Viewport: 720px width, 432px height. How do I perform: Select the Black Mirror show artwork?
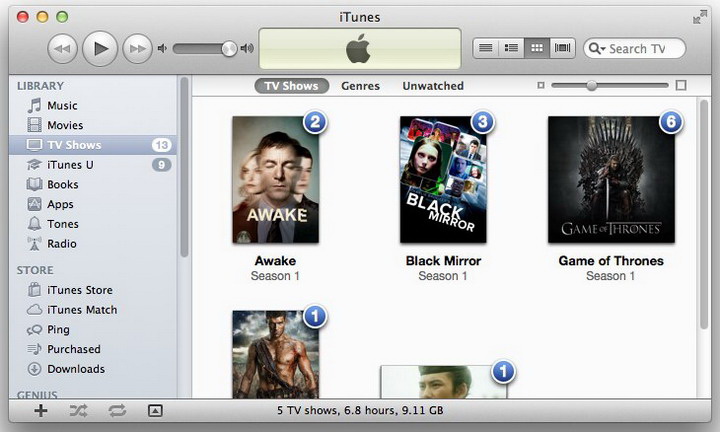pyautogui.click(x=443, y=180)
